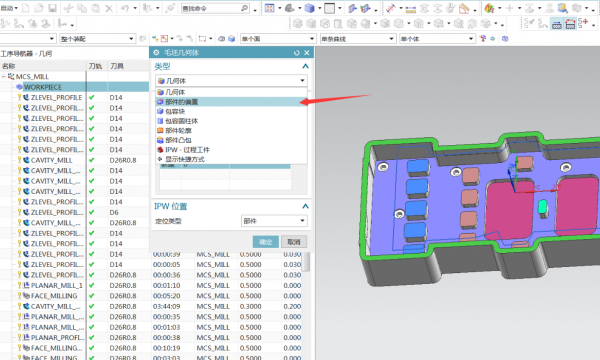Screen dimensions: 600x360
Task: Collapse the MCS_MILL tree node
Action: tap(3, 77)
